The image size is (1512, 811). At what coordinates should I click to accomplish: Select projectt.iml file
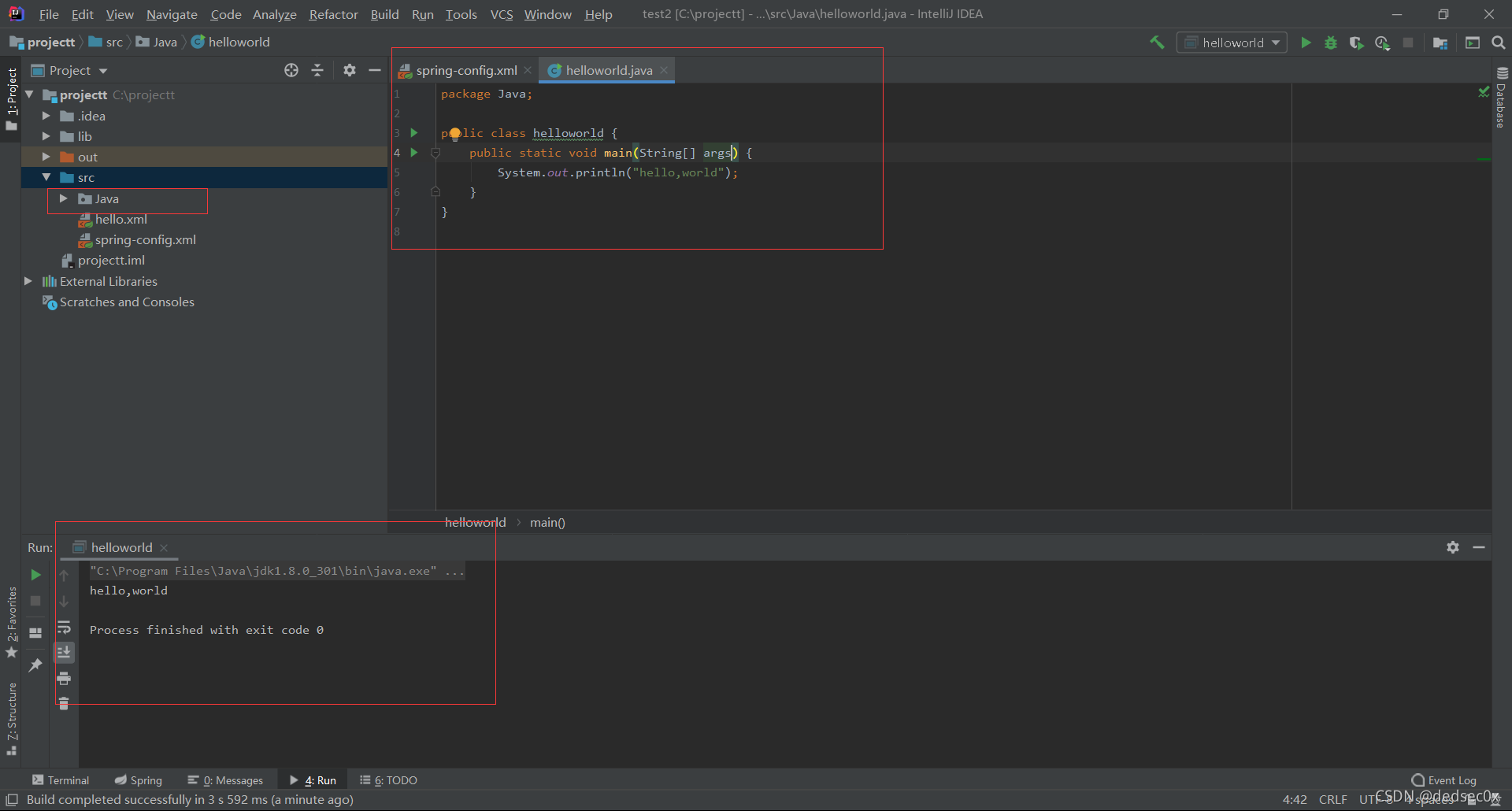coord(111,260)
